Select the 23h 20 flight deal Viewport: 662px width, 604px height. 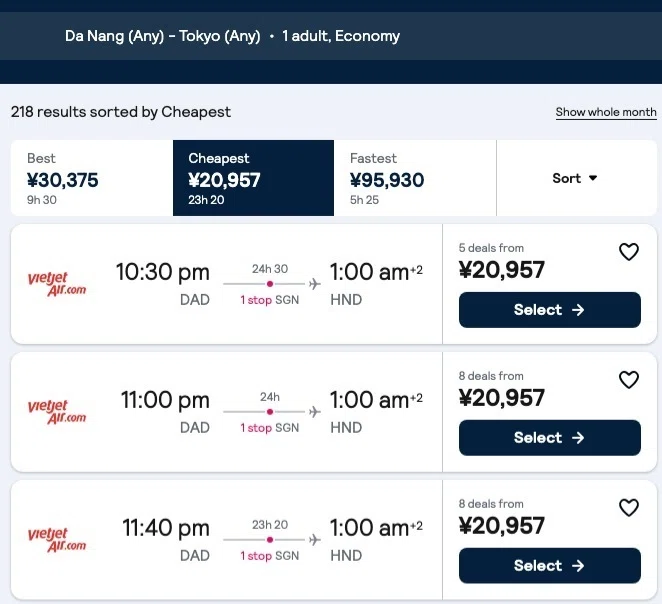(x=550, y=566)
